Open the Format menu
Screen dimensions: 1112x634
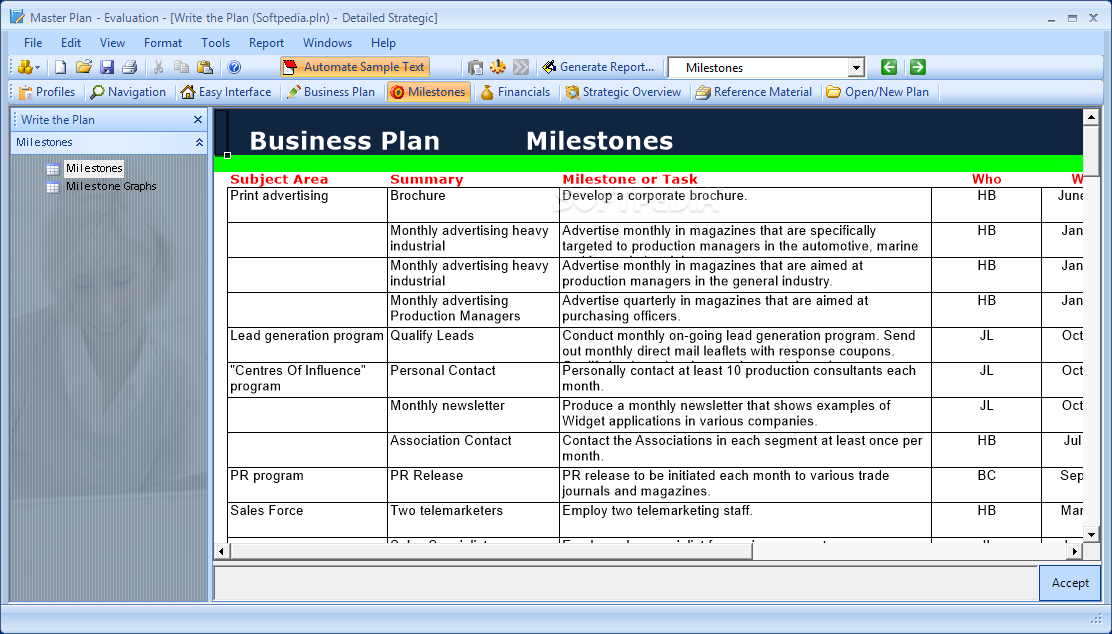click(x=163, y=43)
